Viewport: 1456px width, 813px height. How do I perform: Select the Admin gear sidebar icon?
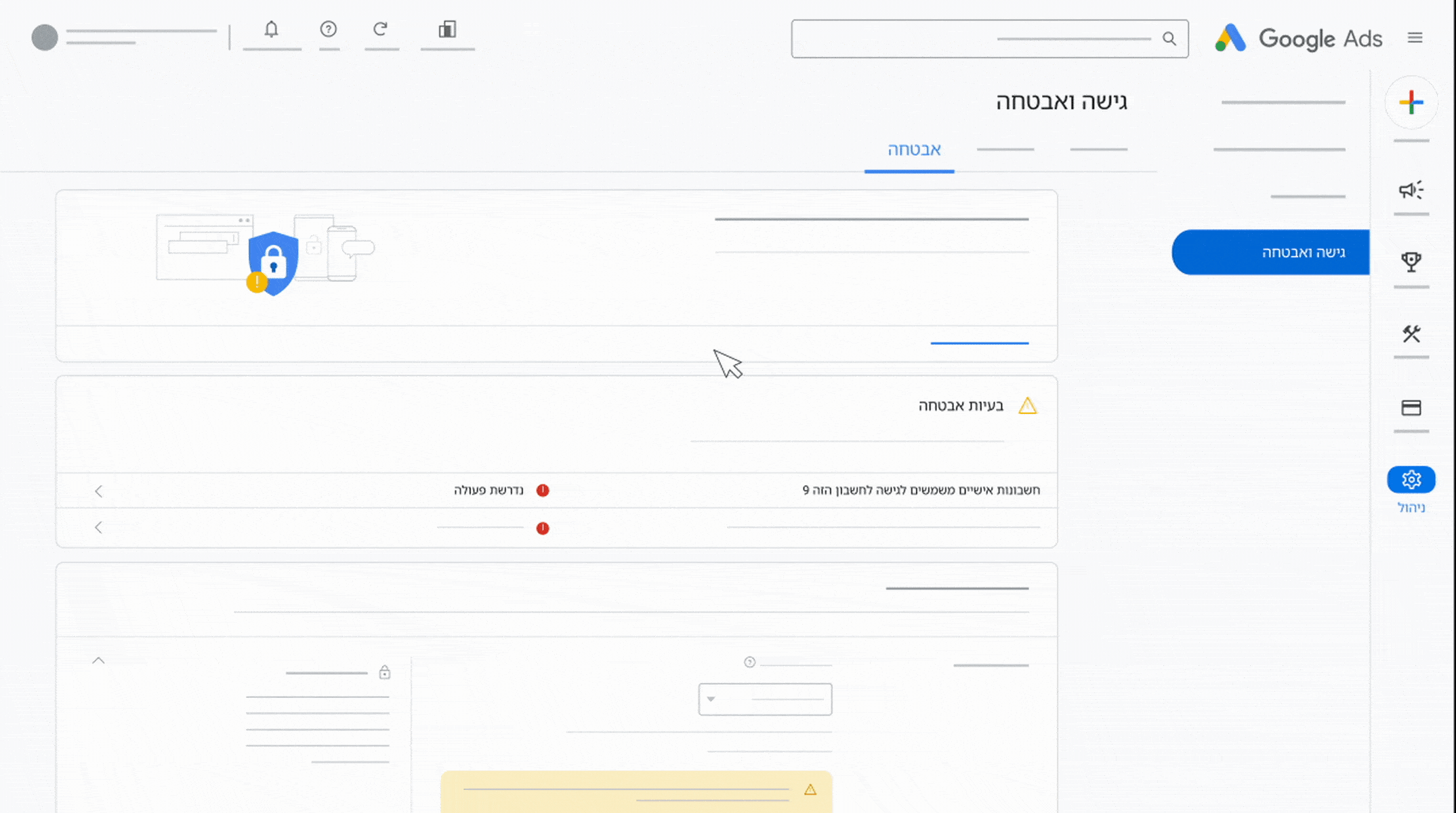[1411, 480]
